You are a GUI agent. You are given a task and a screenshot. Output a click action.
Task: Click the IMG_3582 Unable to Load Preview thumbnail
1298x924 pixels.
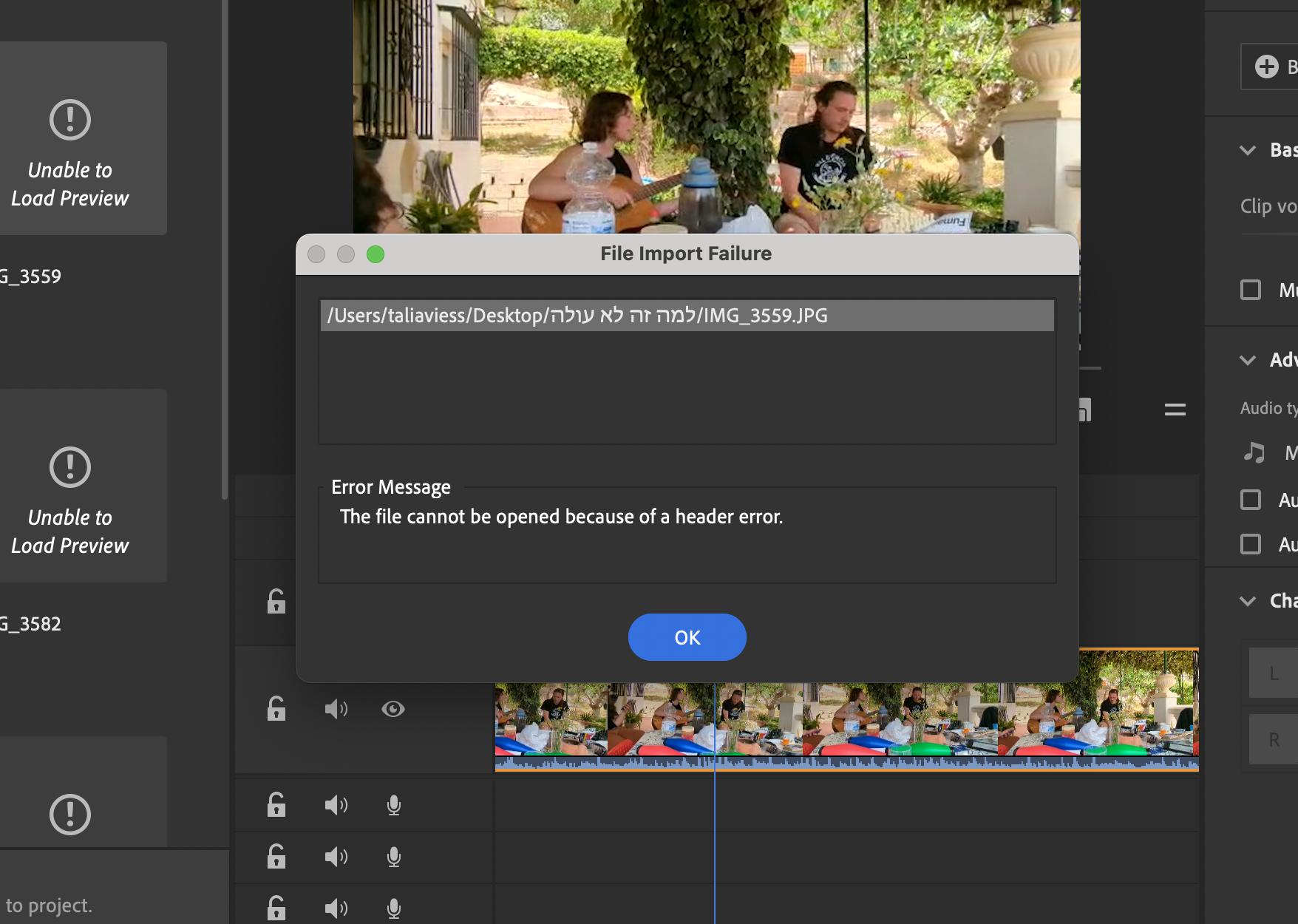click(70, 486)
